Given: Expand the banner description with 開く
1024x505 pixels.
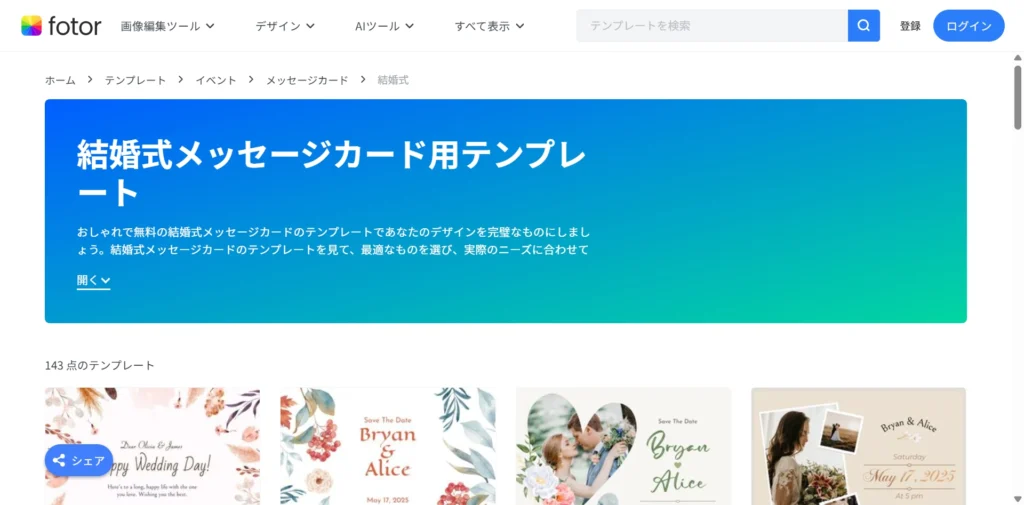Looking at the screenshot, I should 93,280.
